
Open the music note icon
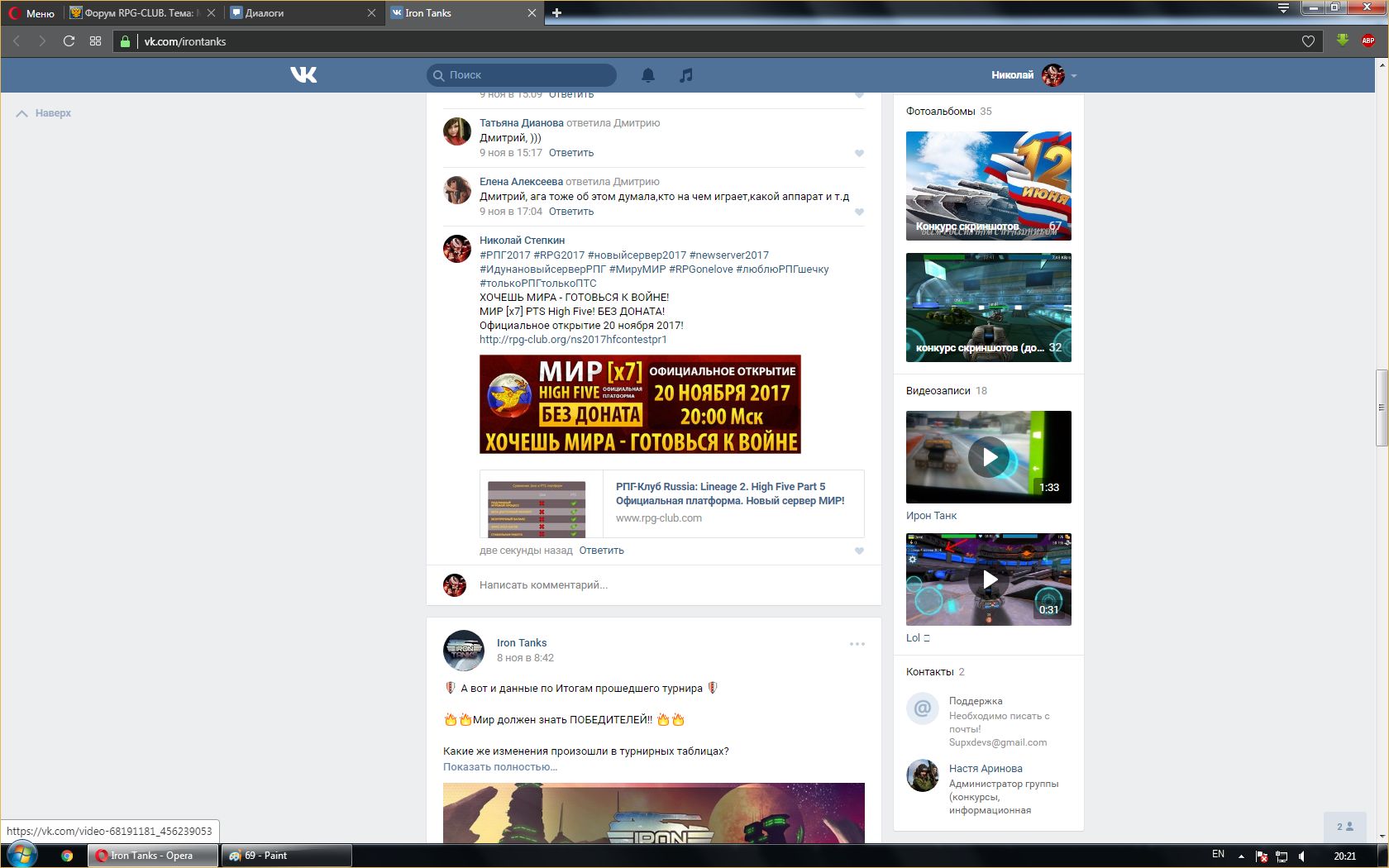click(685, 75)
